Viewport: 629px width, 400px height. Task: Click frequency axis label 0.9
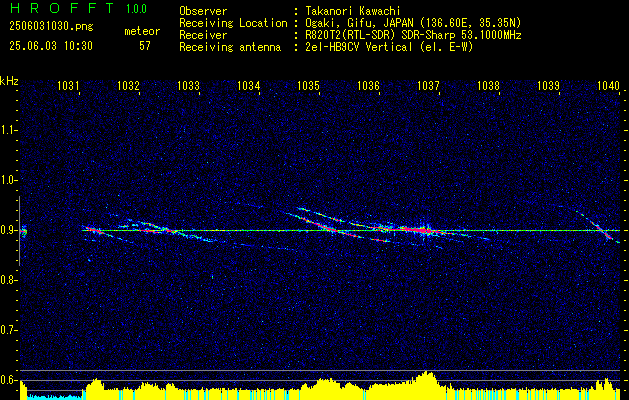pyautogui.click(x=7, y=230)
